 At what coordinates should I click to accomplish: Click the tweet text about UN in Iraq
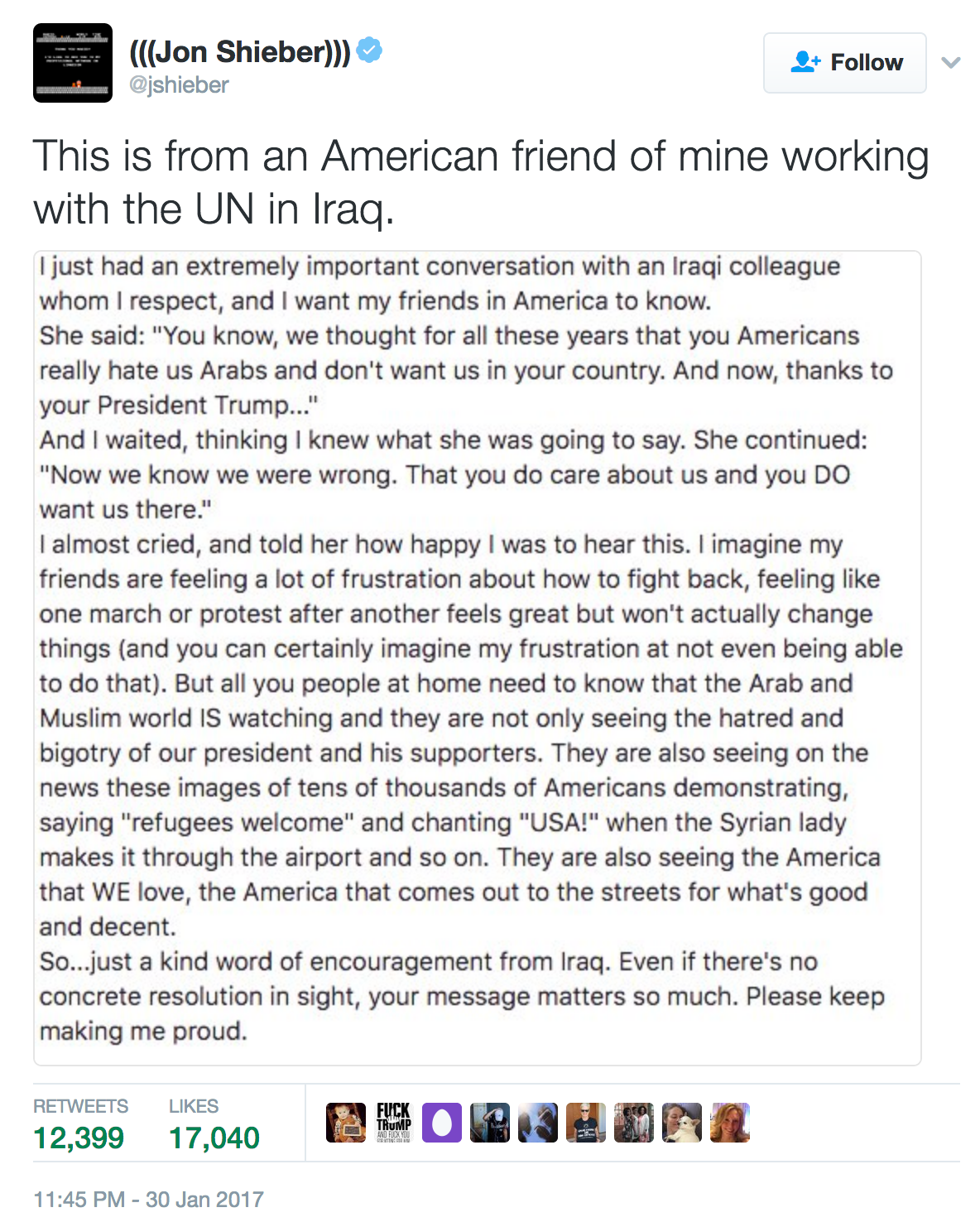480,182
